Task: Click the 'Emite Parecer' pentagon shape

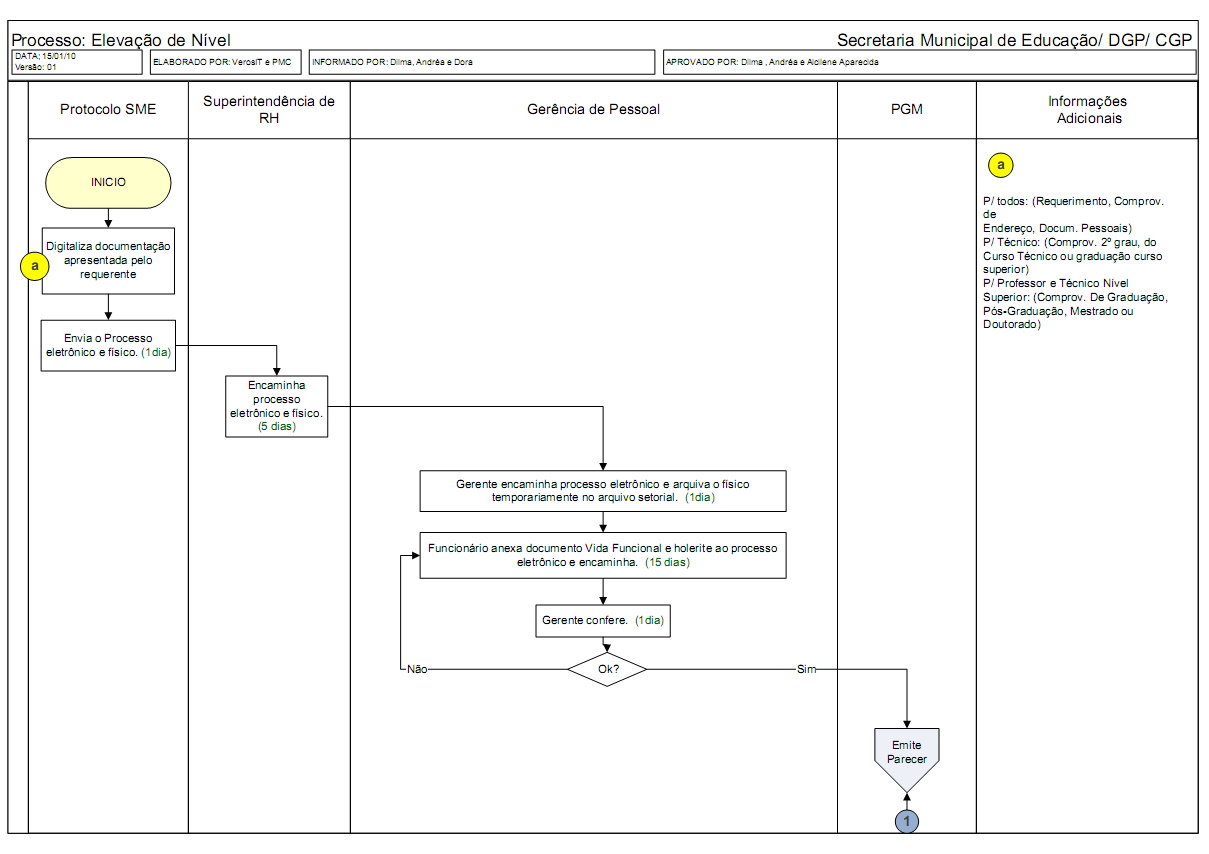Action: click(x=907, y=754)
